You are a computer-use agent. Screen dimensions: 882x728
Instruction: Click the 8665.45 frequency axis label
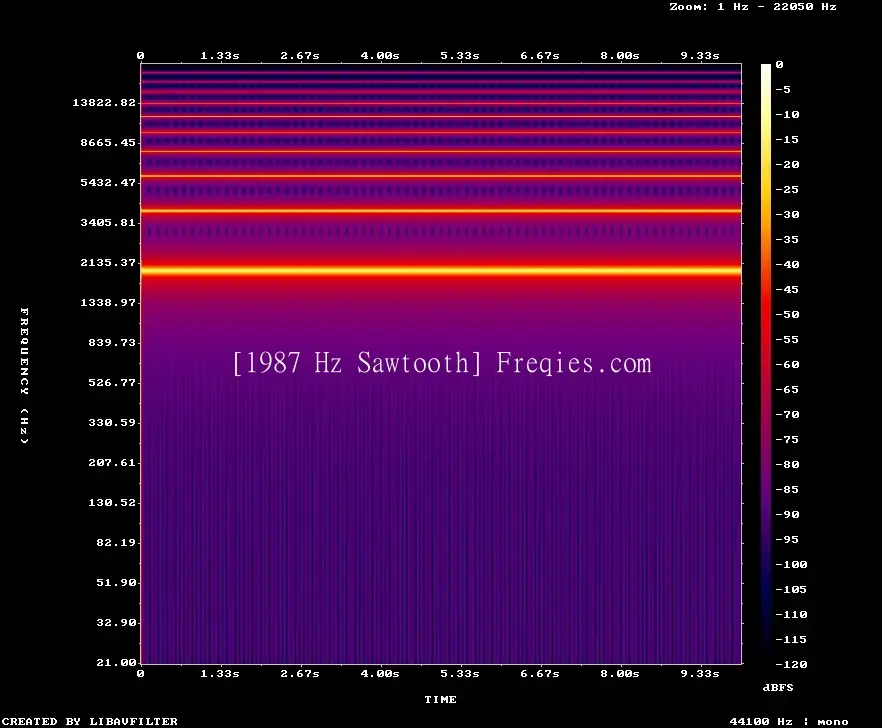point(108,142)
